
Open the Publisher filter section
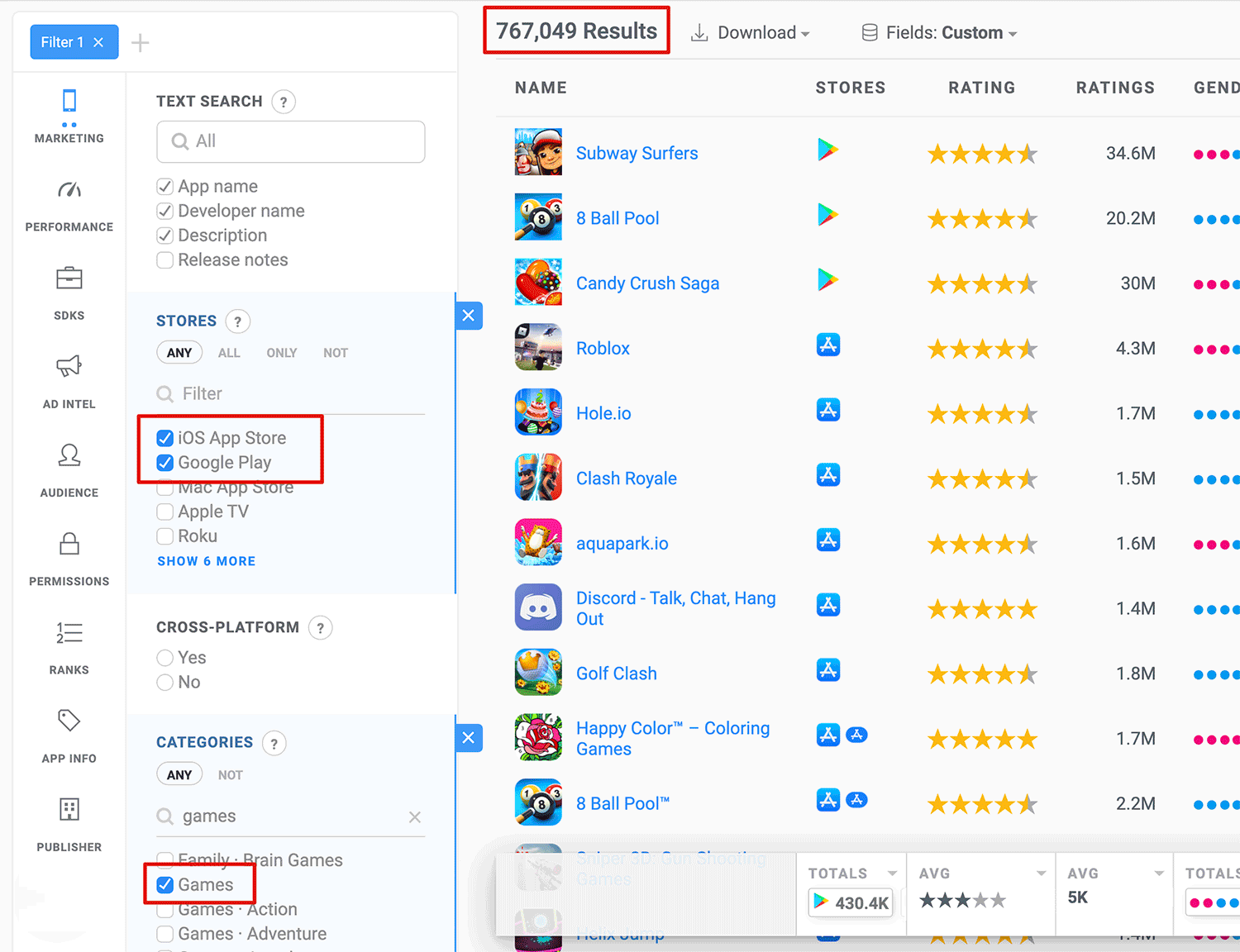tap(69, 825)
